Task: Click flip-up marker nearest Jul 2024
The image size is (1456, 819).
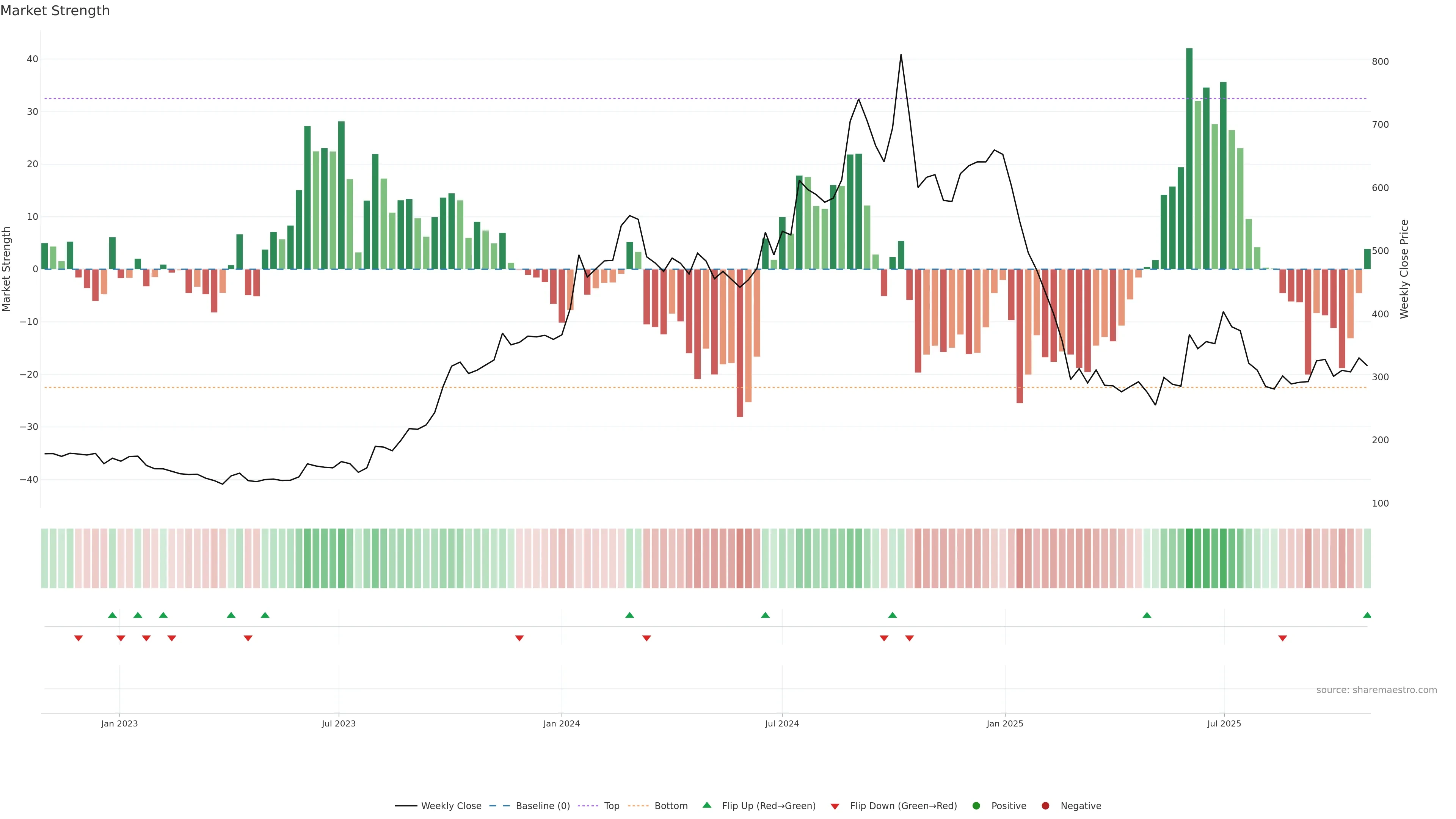Action: [x=765, y=615]
